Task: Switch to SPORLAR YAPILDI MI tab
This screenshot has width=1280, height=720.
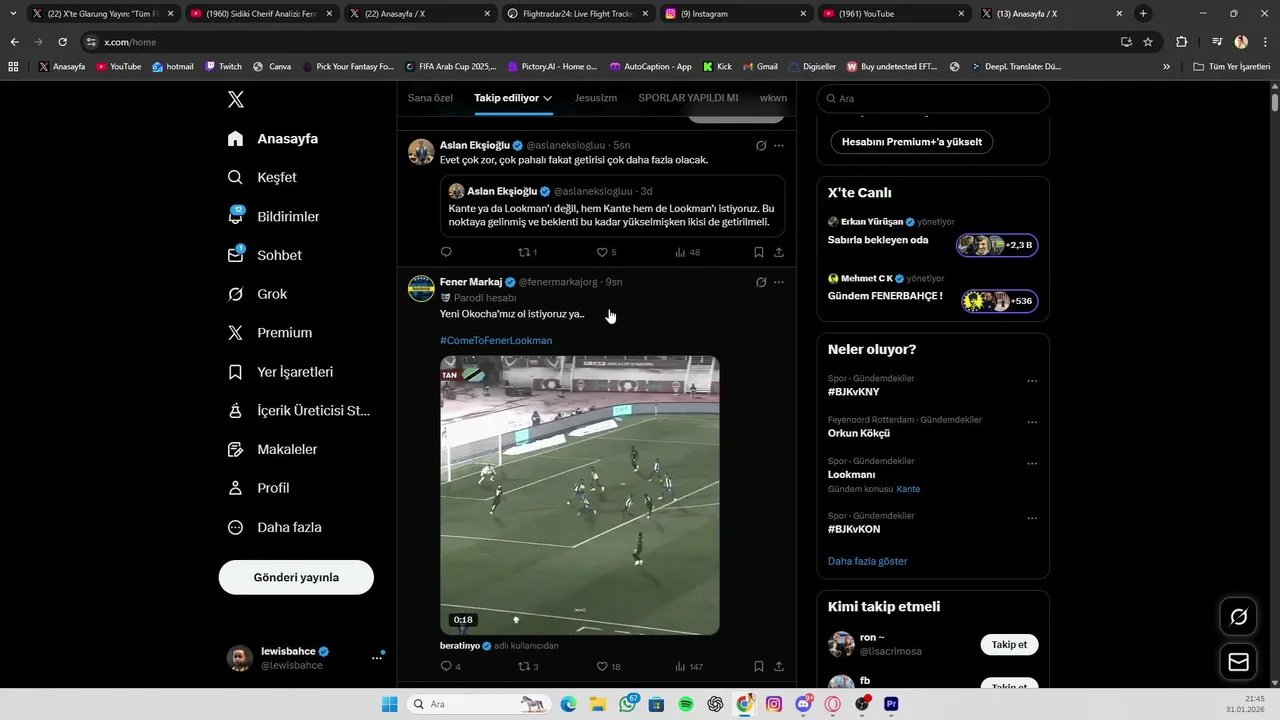Action: [688, 98]
